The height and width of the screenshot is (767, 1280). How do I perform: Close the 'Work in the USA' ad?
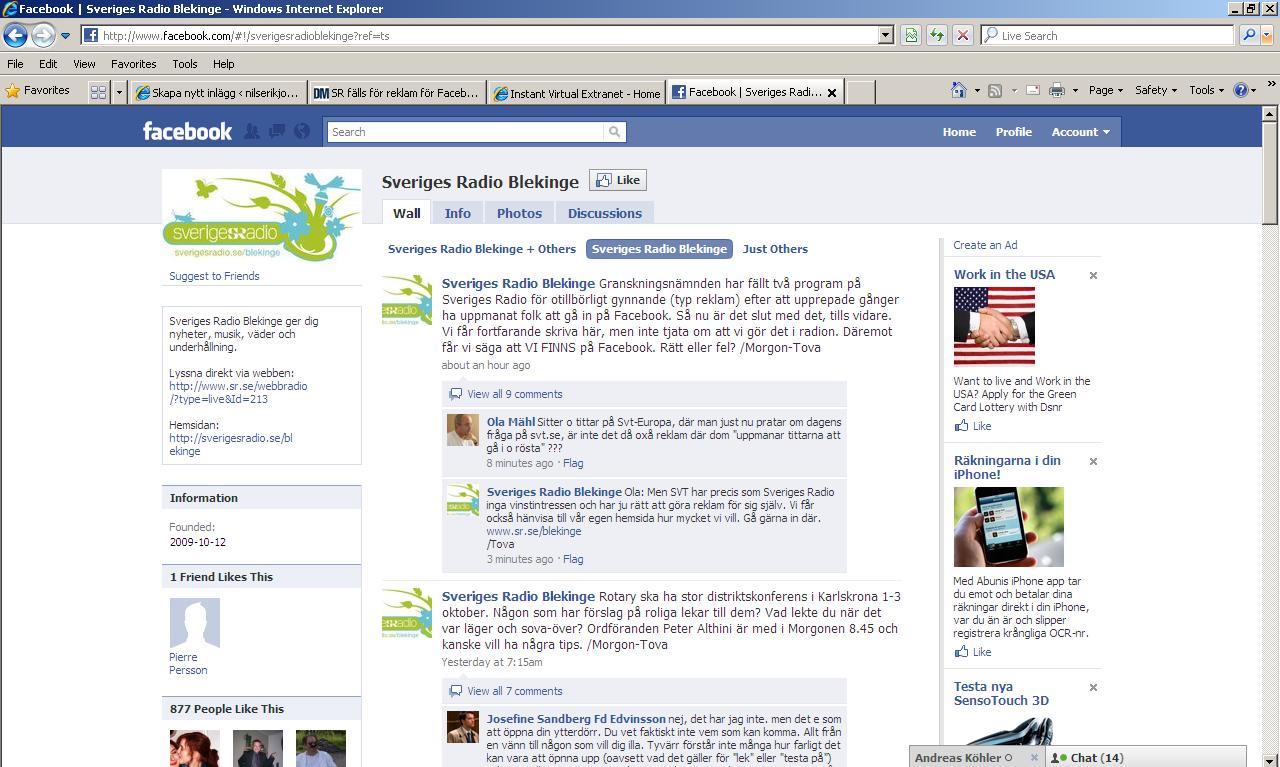coord(1093,275)
